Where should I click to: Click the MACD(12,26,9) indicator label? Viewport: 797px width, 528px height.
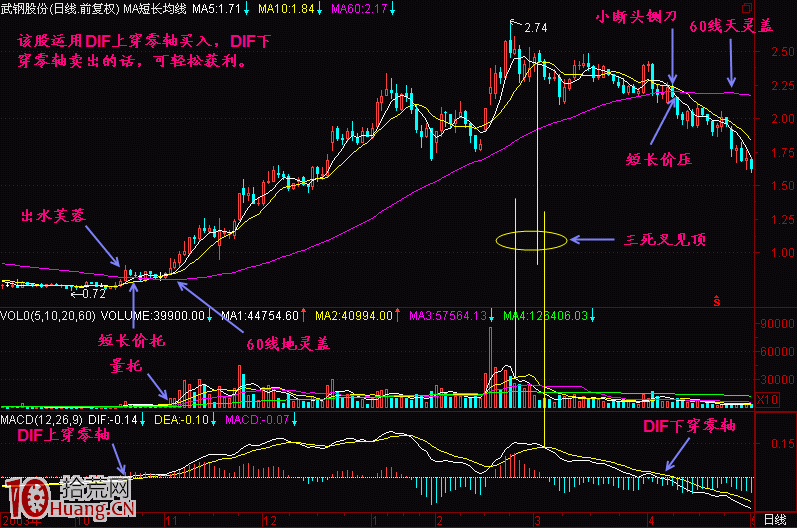[42, 420]
